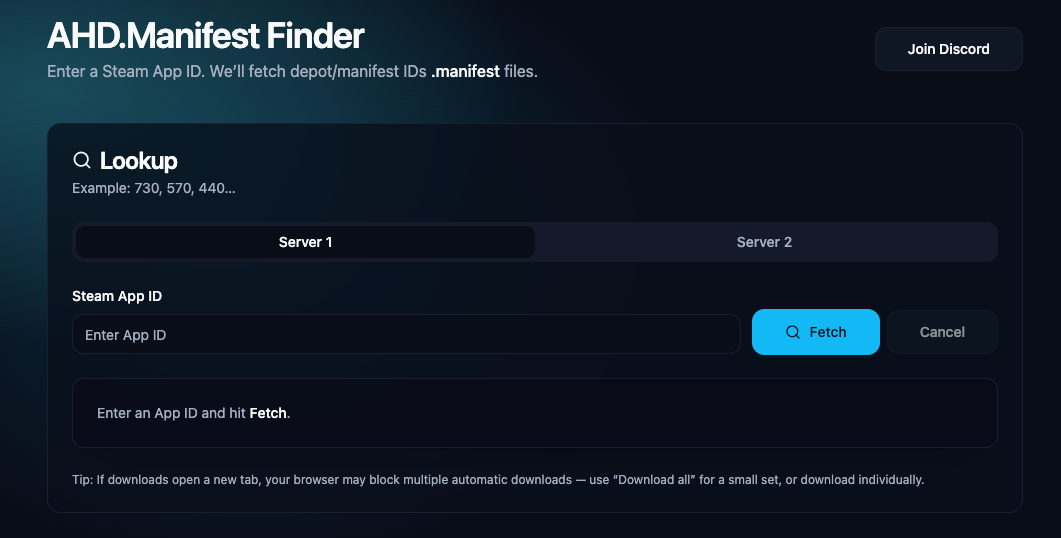Click the AHD.Manifest Finder title
Screen dimensions: 1061x538
point(206,37)
